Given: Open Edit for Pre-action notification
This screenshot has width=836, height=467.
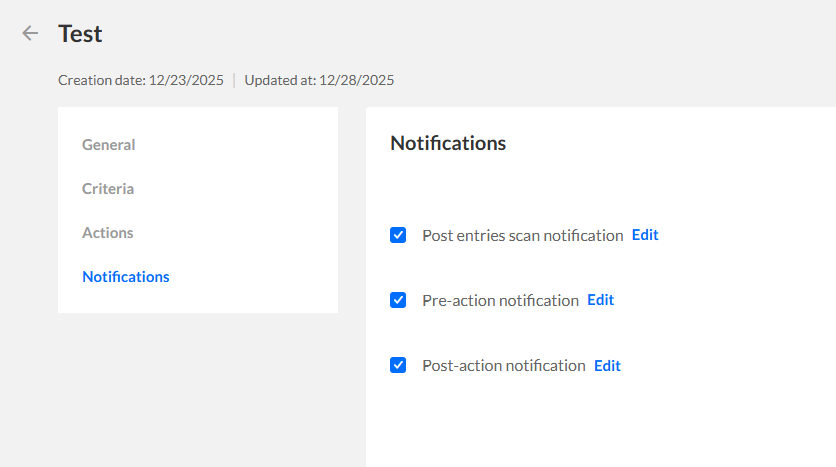Looking at the screenshot, I should 600,300.
